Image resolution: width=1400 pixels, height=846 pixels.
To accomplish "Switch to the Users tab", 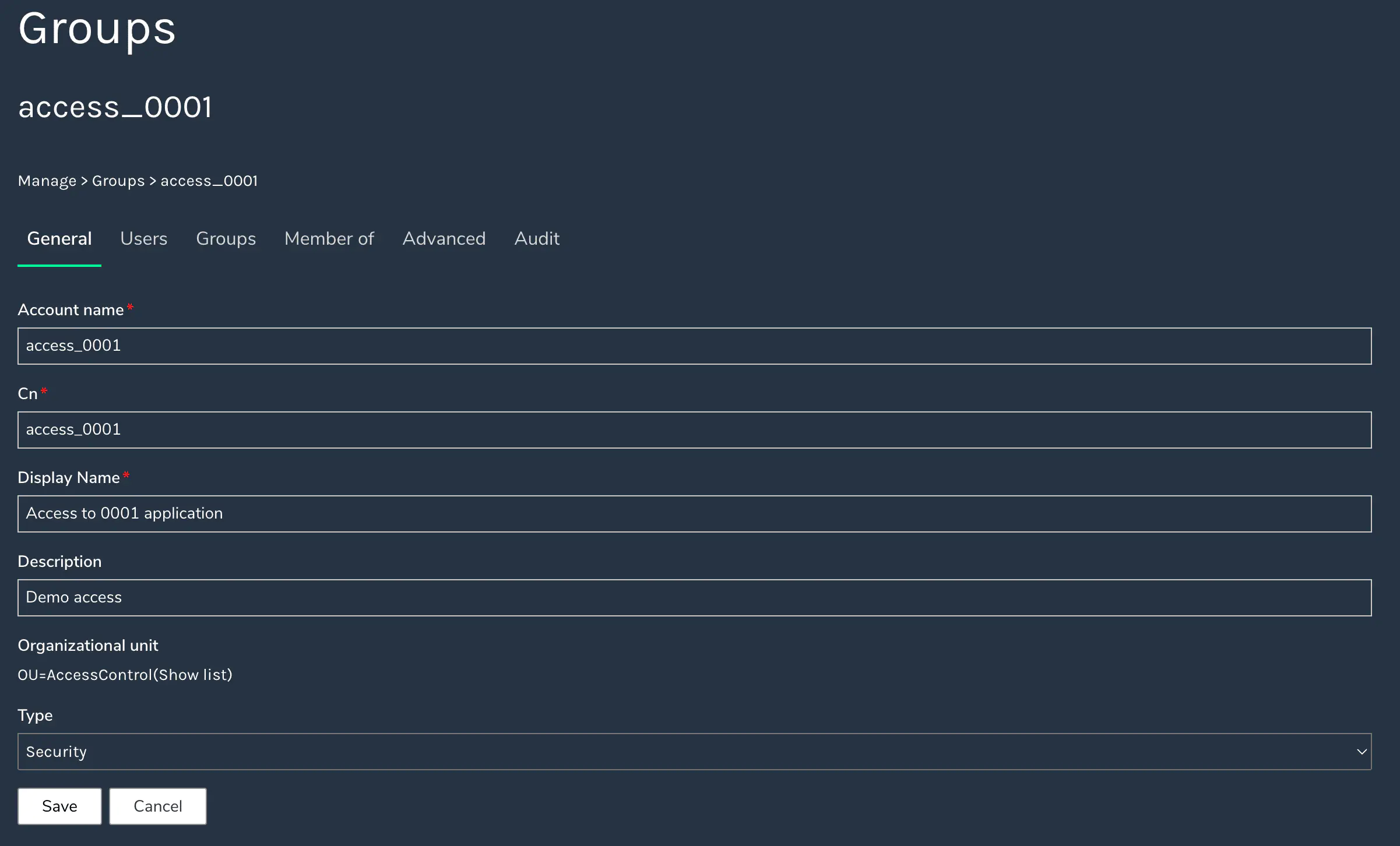I will click(x=143, y=238).
